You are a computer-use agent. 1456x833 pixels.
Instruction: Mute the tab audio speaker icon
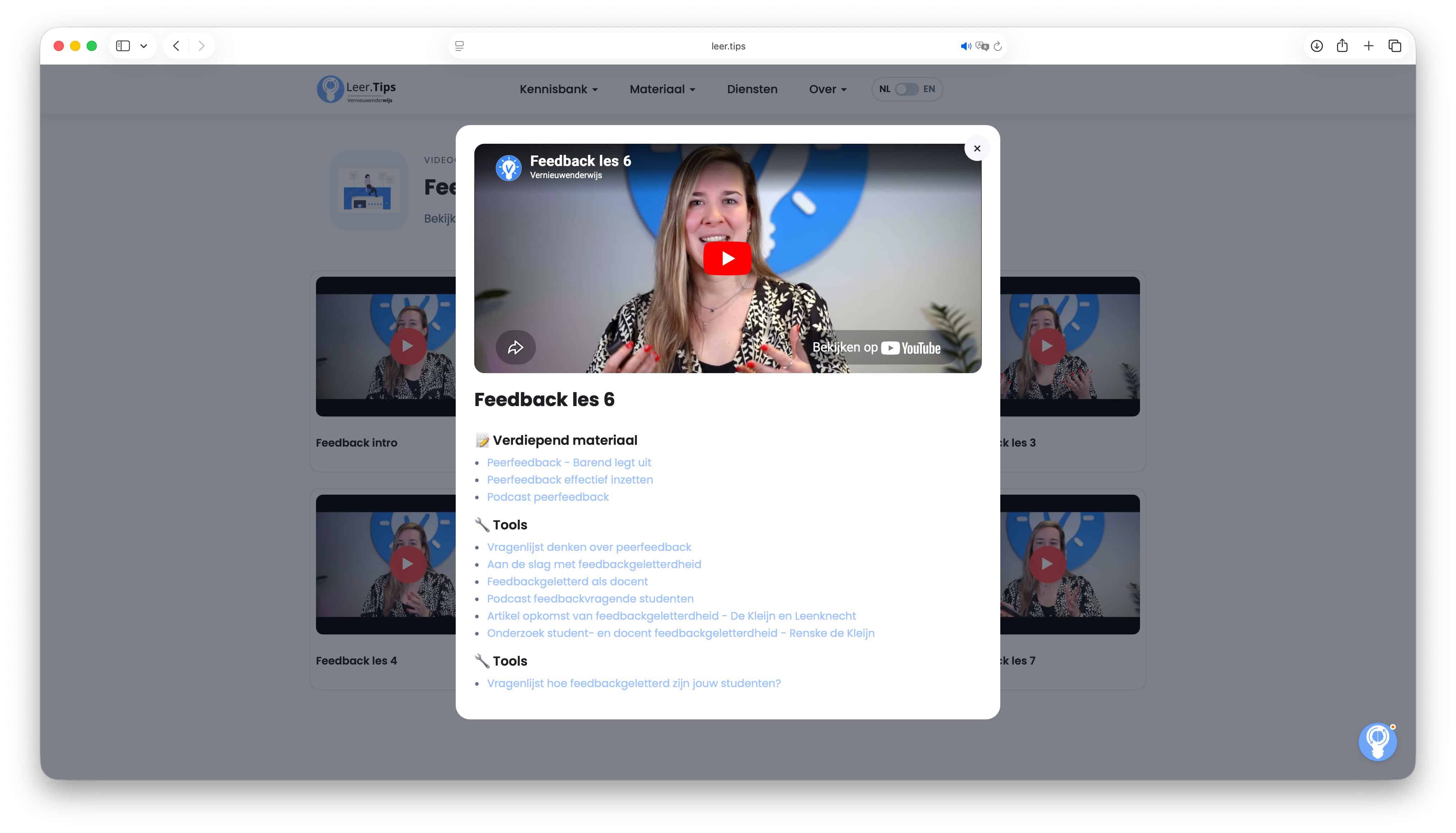point(965,46)
